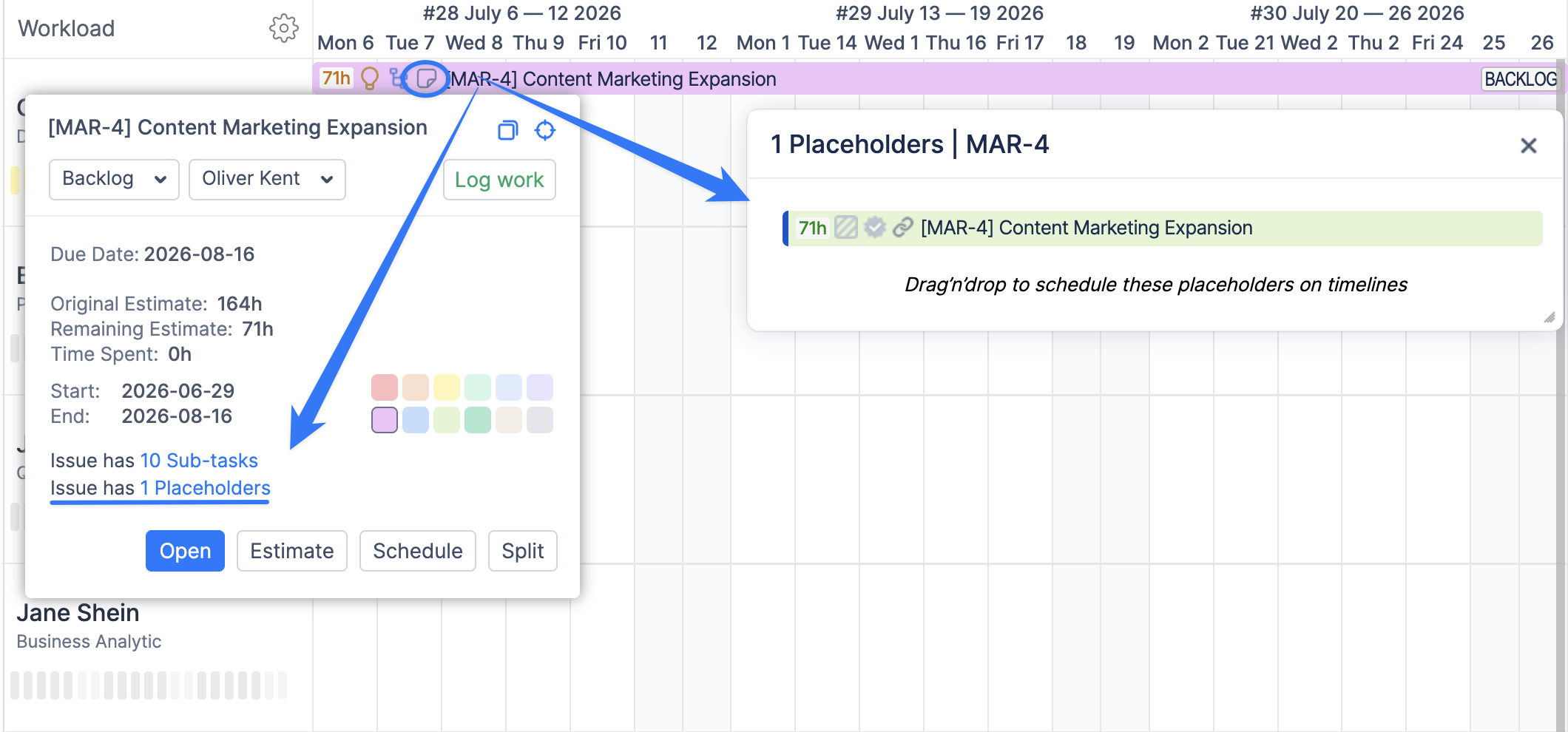Click the sub-tasks hierarchy icon on MAR-4 bar
The image size is (1568, 732).
[x=399, y=78]
